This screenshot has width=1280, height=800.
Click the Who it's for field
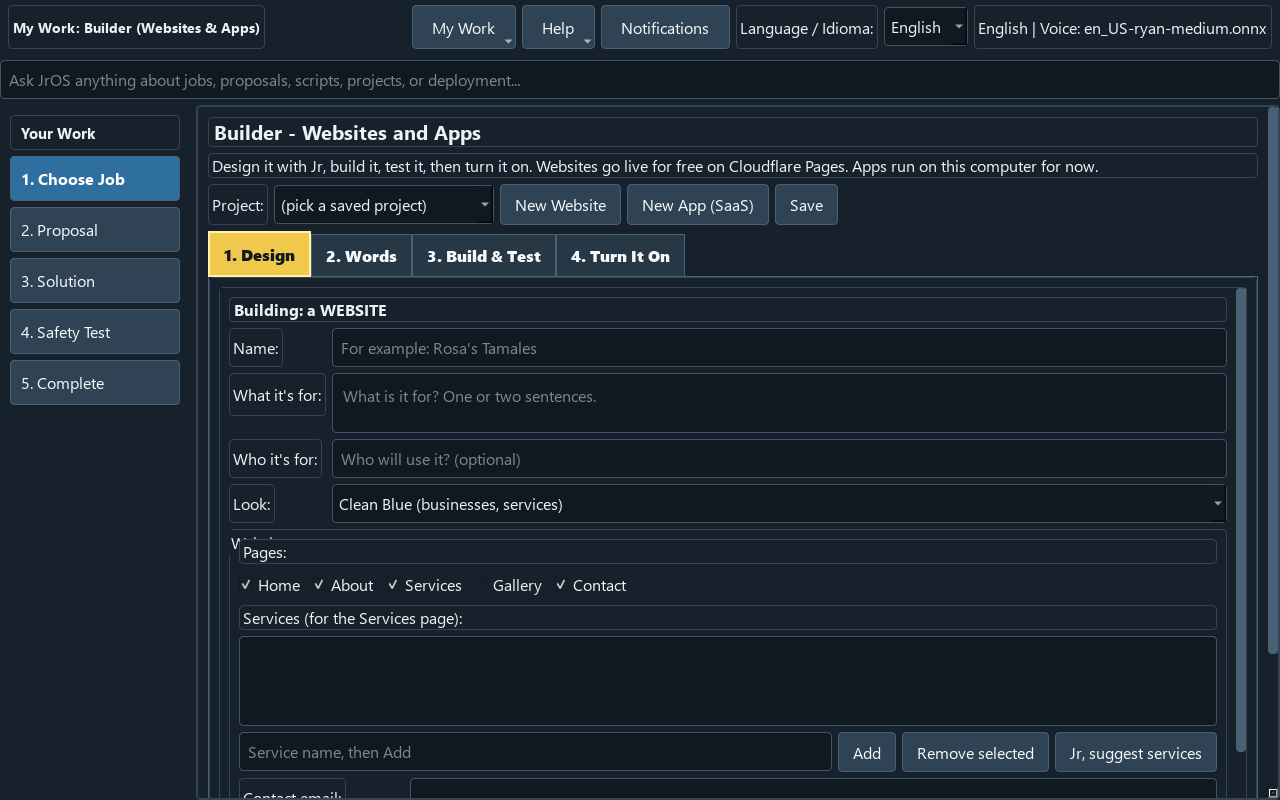point(779,459)
